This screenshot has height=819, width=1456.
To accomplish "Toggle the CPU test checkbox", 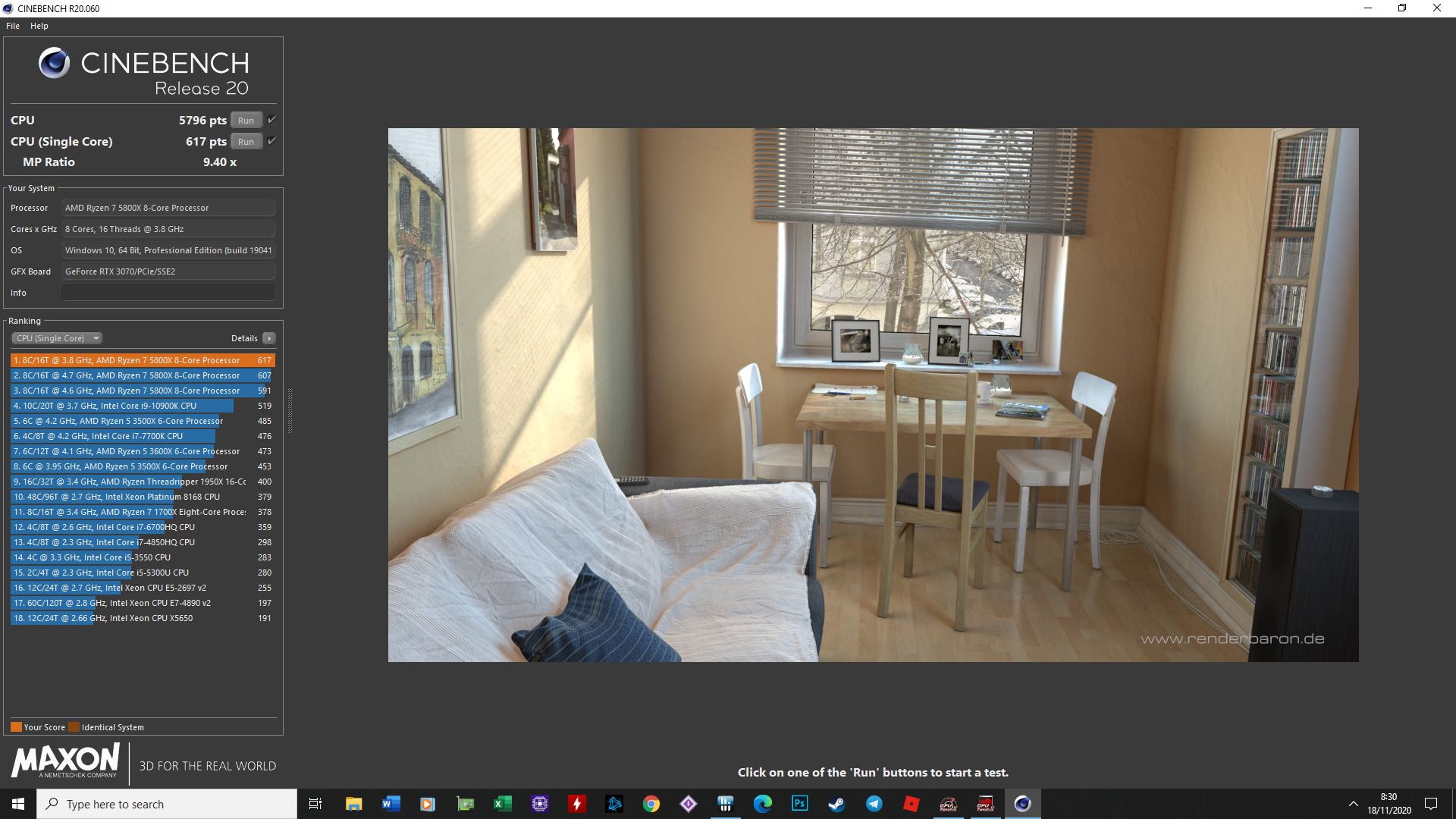I will tap(271, 120).
